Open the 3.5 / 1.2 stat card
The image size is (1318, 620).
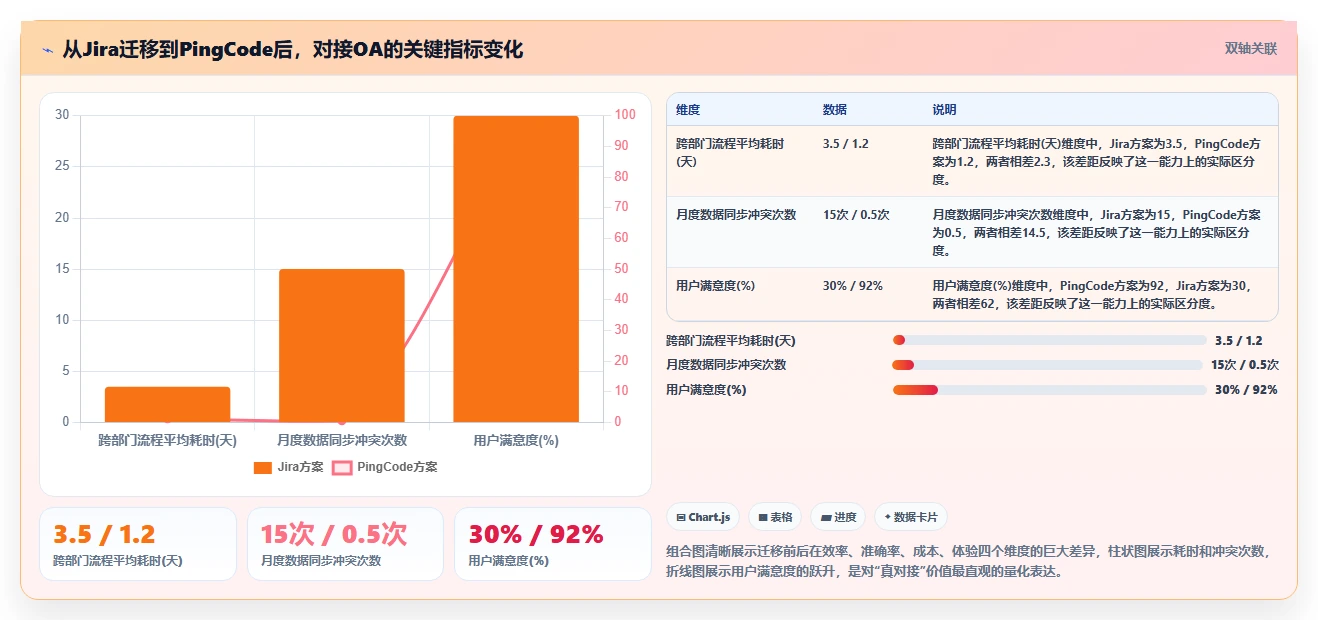(138, 544)
